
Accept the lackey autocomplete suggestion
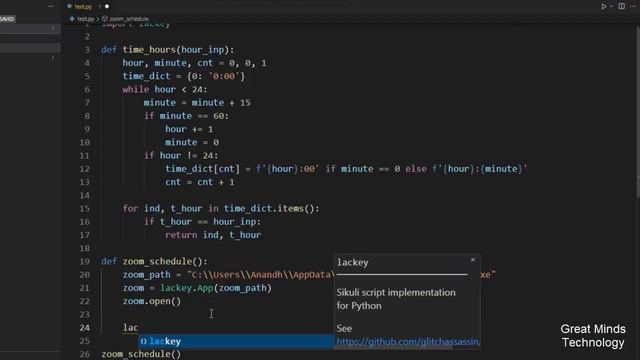click(x=236, y=341)
